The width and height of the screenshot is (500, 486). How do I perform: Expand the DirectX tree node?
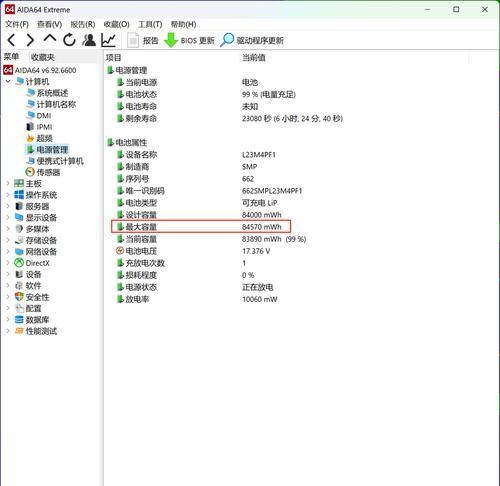(x=8, y=263)
